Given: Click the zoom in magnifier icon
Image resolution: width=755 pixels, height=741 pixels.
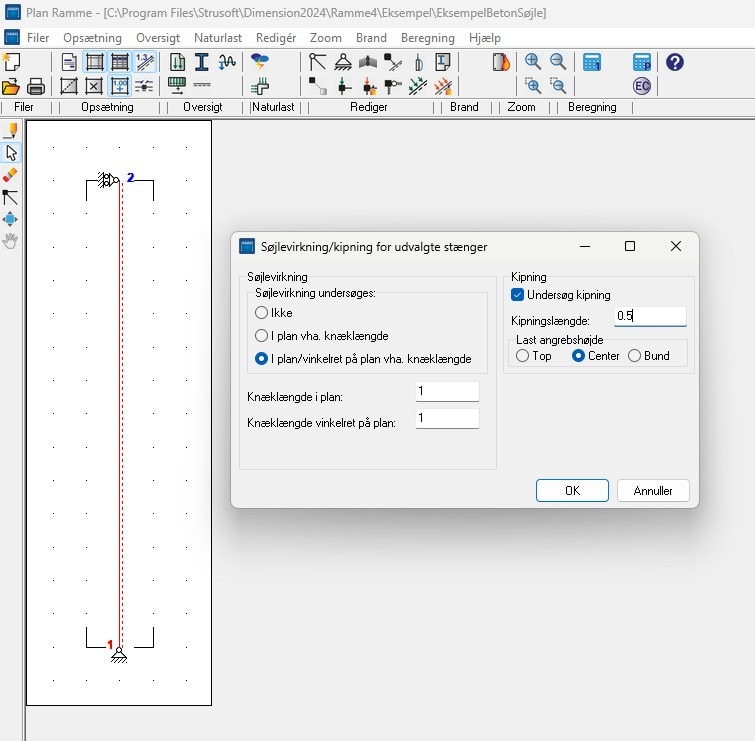Looking at the screenshot, I should point(533,62).
